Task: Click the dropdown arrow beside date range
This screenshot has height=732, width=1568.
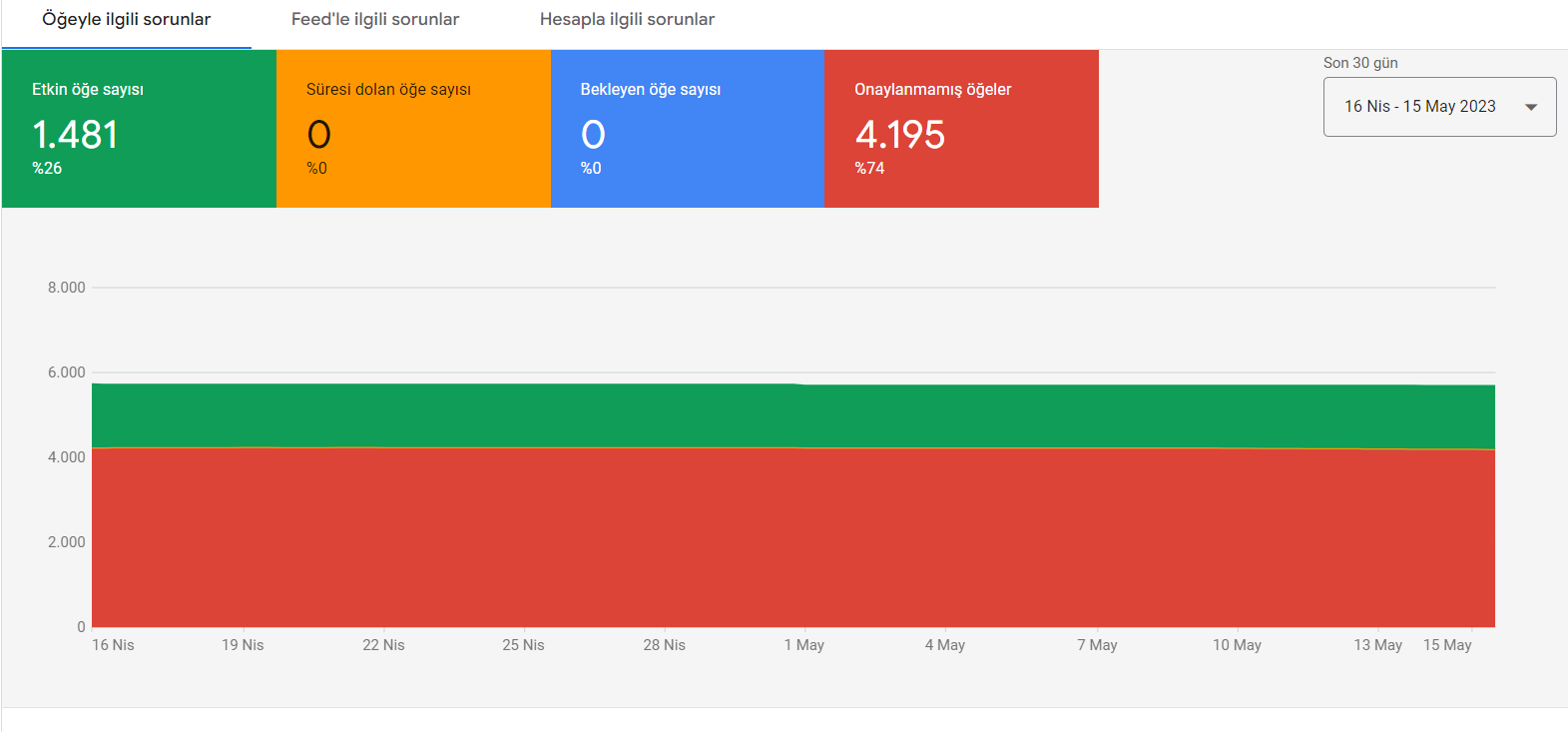Action: tap(1531, 107)
